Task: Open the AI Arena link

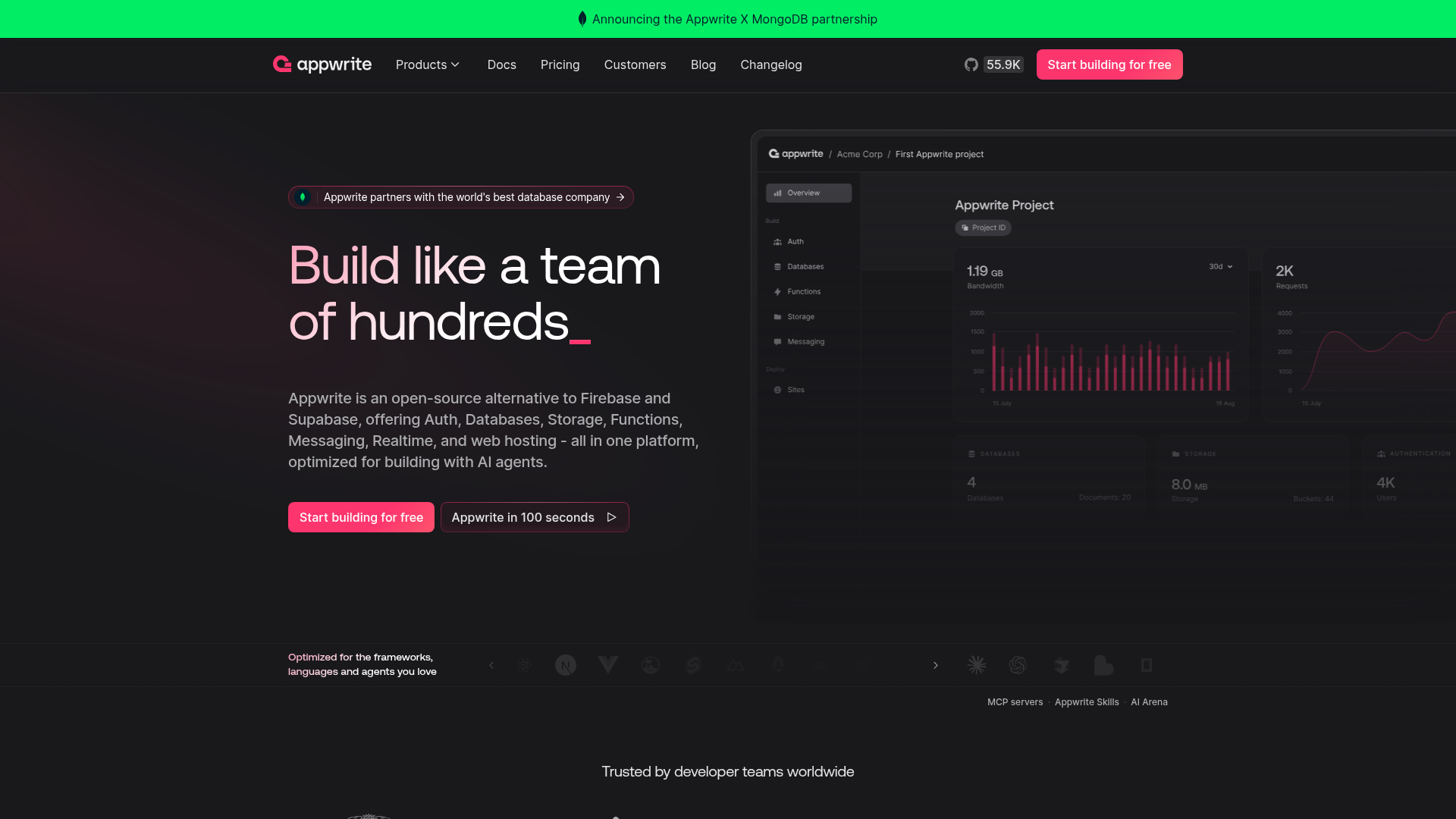Action: (x=1149, y=702)
